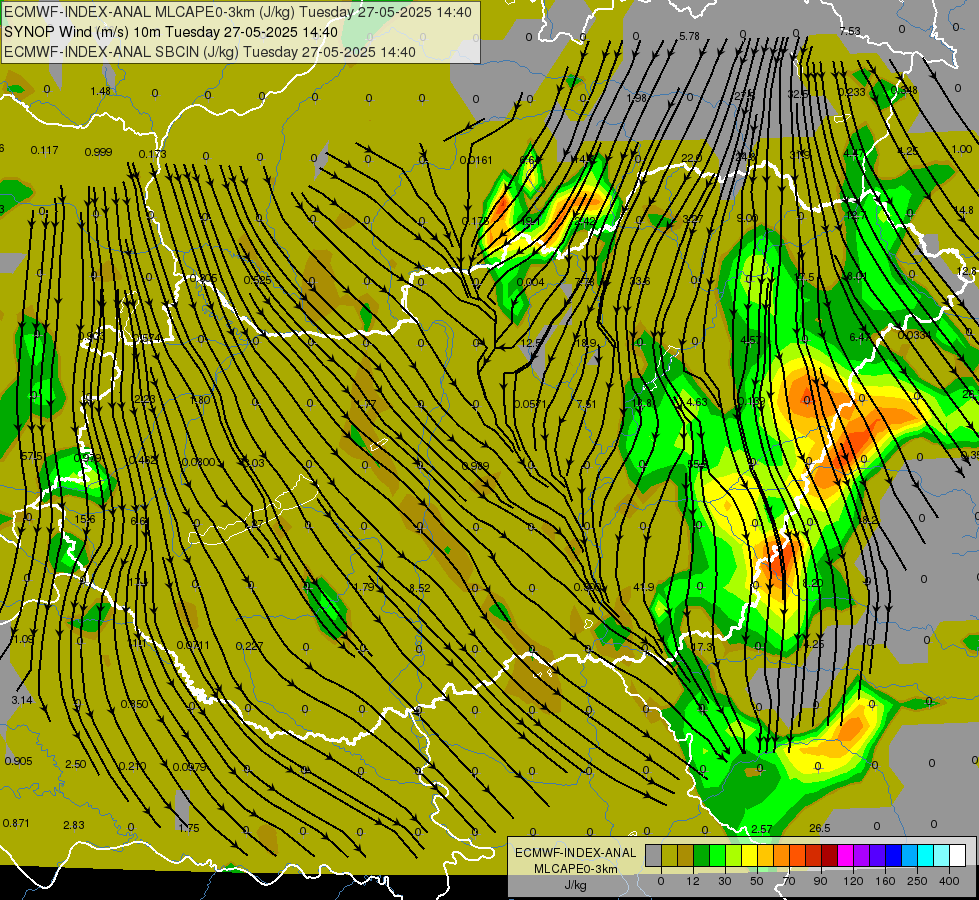This screenshot has width=979, height=900.
Task: Click the map value '0.0979'
Action: point(189,767)
